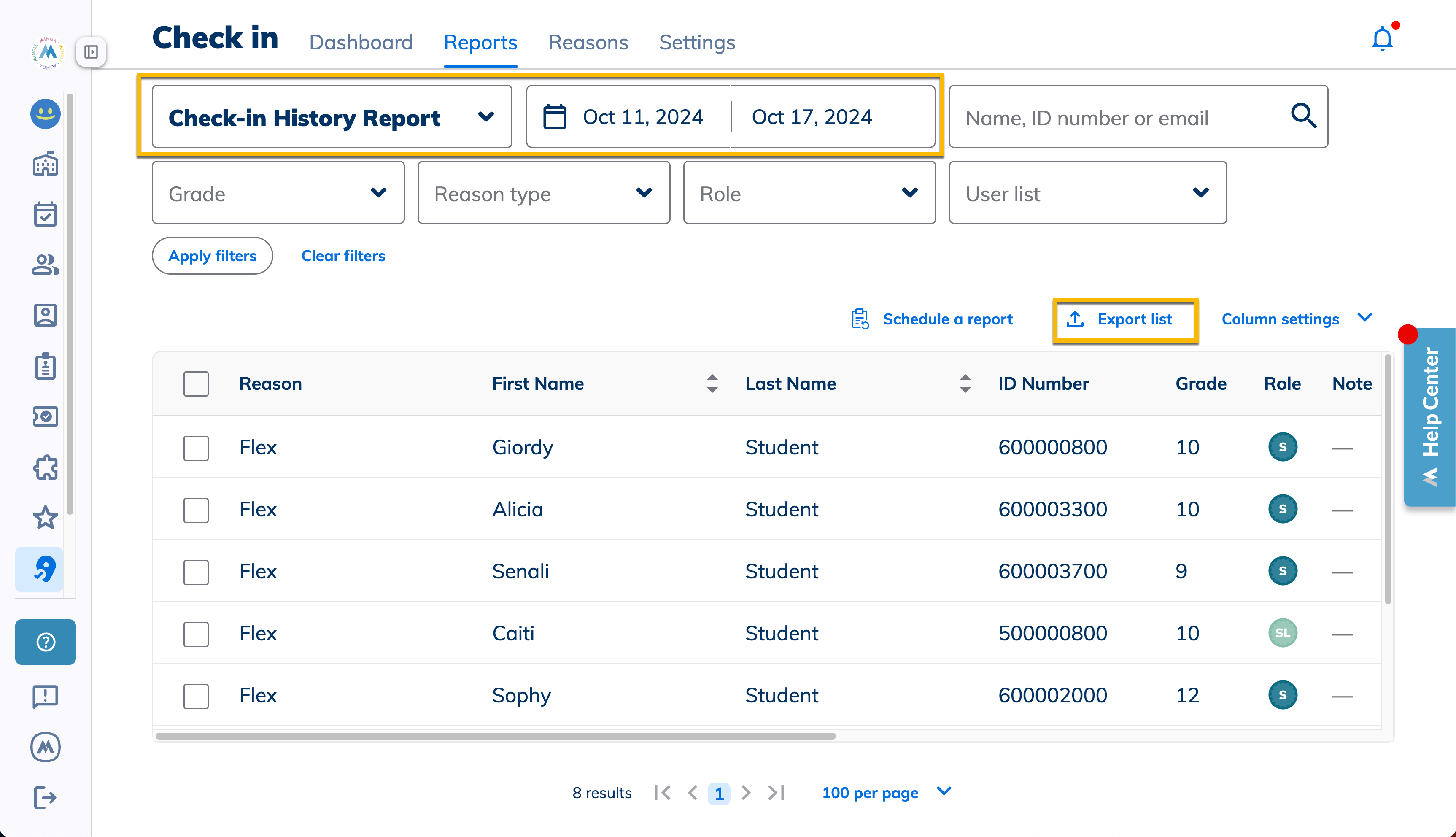
Task: Click the sidebar vertical scrollbar
Action: point(70,303)
